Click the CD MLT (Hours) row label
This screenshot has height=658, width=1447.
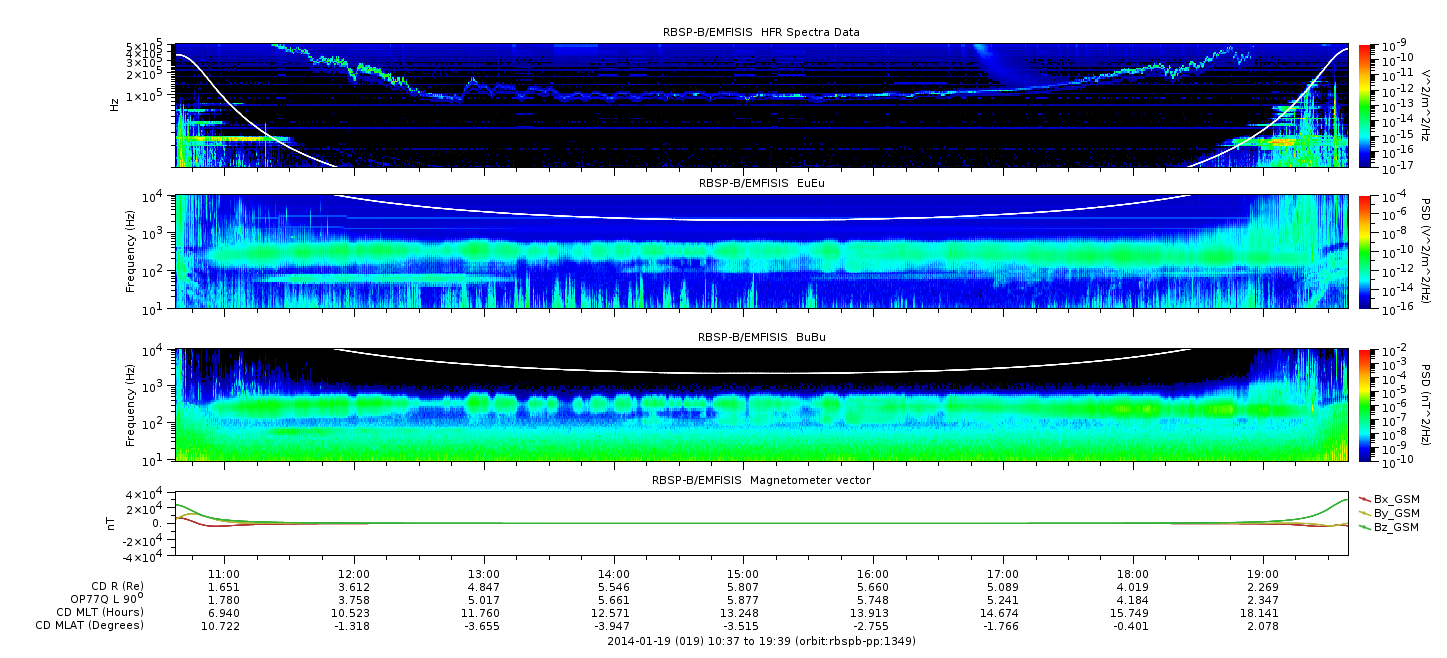point(99,612)
